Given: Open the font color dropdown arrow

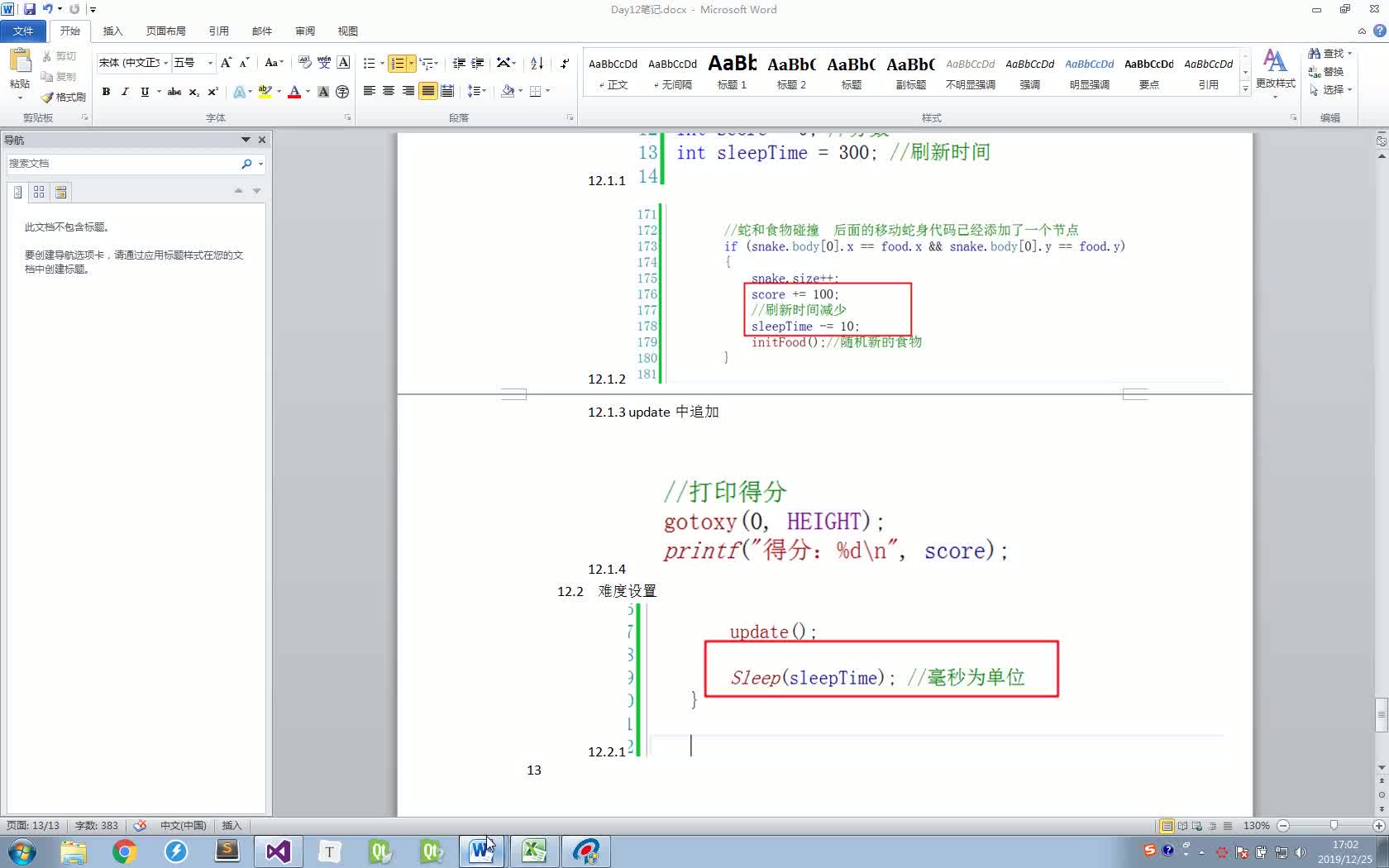Looking at the screenshot, I should click(308, 92).
